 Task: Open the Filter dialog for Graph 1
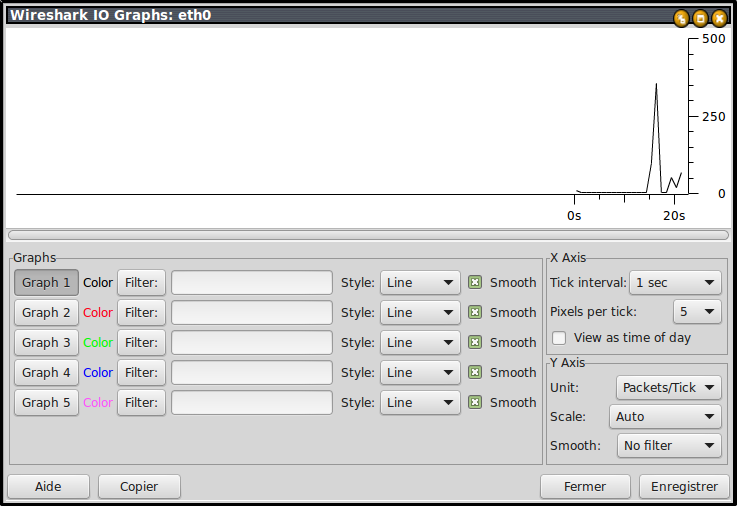pos(141,282)
